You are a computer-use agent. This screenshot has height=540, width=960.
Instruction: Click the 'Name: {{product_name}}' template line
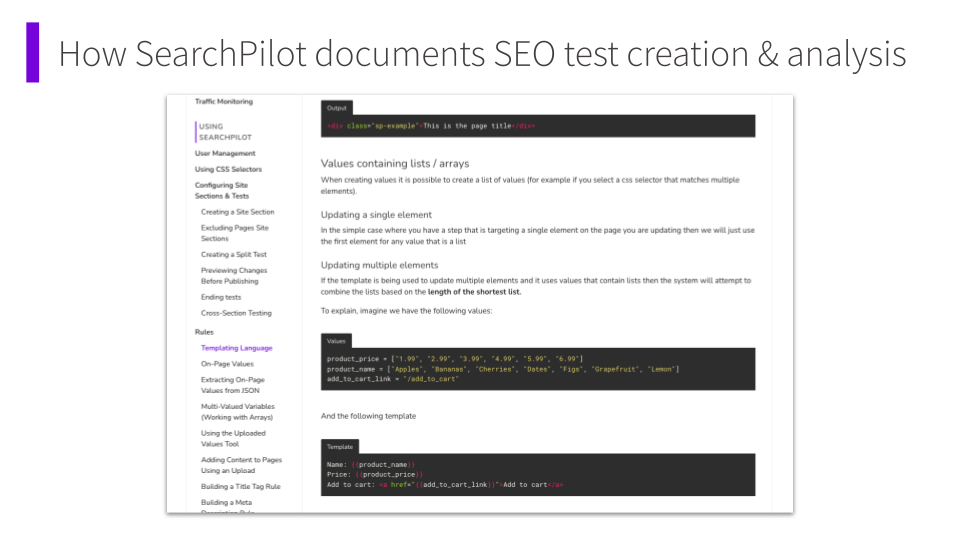point(370,465)
